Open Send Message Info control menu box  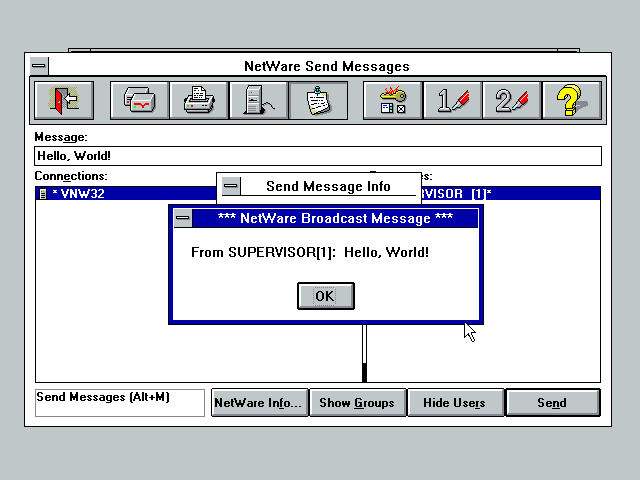click(231, 187)
